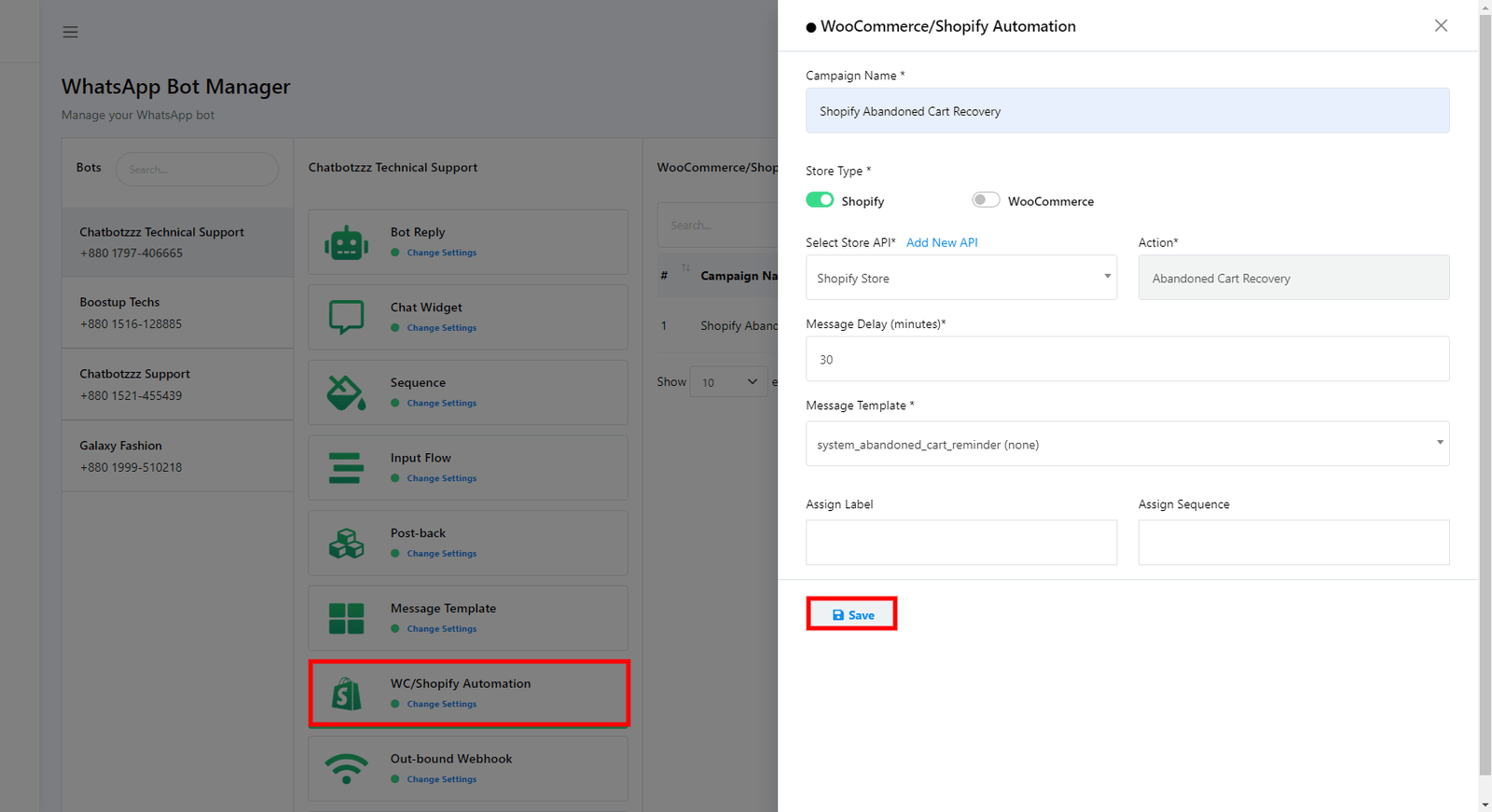1492x812 pixels.
Task: Click the Message Delay minutes field
Action: click(x=1127, y=359)
